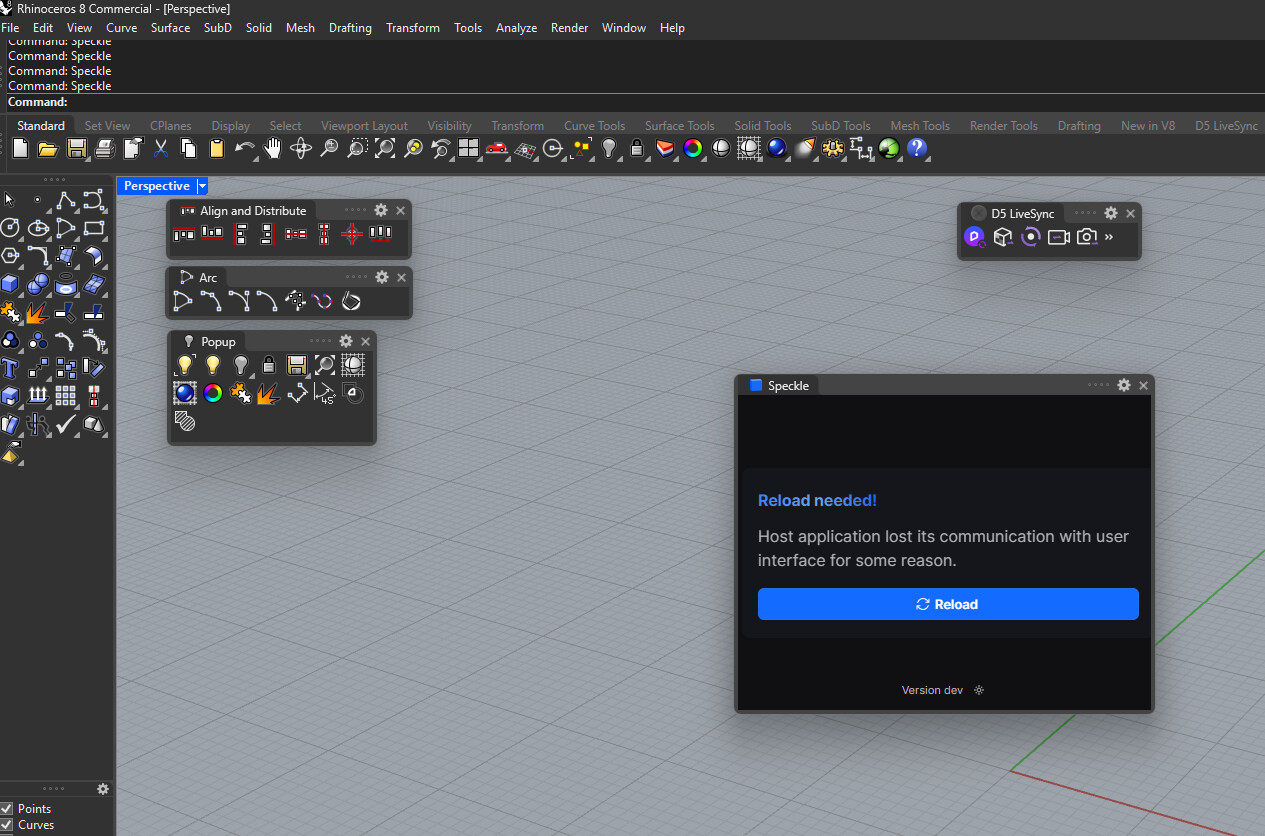Open Align and Distribute panel gear options
Viewport: 1265px width, 836px height.
click(381, 210)
